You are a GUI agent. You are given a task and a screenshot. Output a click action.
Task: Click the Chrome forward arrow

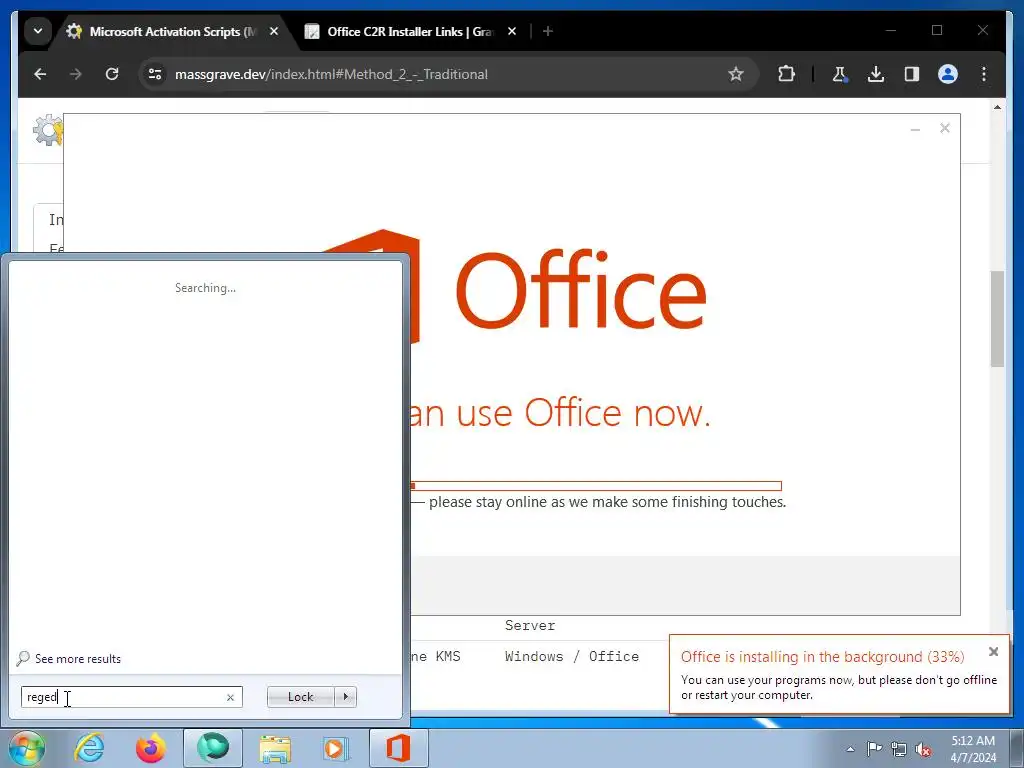[76, 74]
